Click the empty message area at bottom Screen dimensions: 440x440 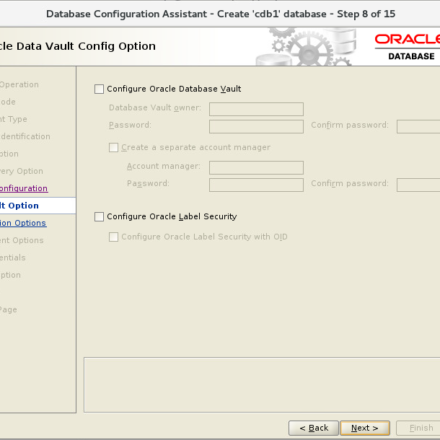point(262,385)
